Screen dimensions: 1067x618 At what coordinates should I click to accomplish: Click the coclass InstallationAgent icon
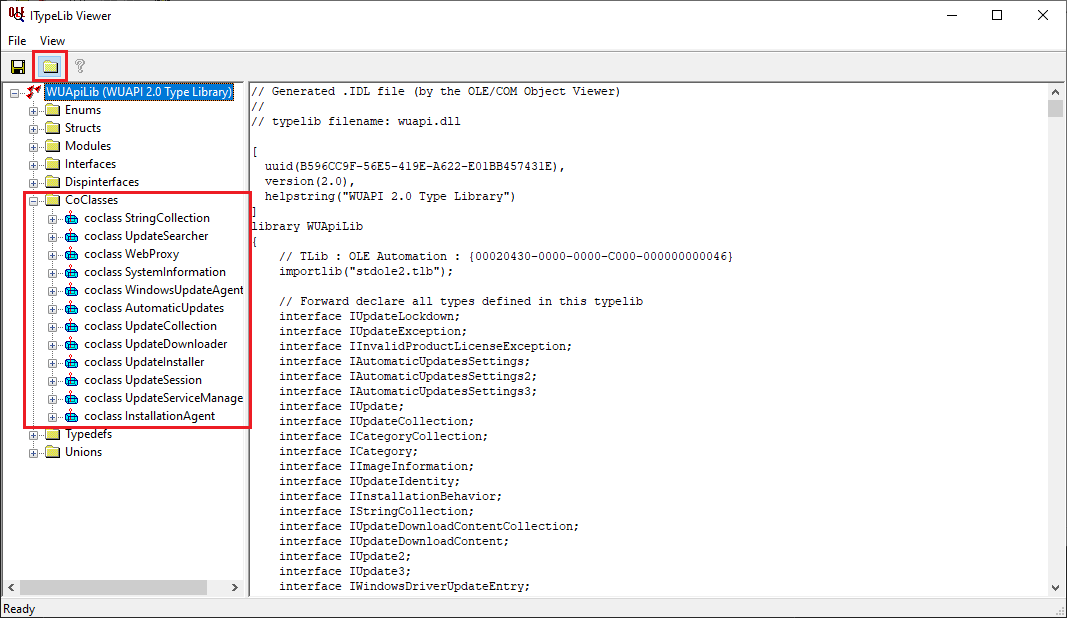71,417
